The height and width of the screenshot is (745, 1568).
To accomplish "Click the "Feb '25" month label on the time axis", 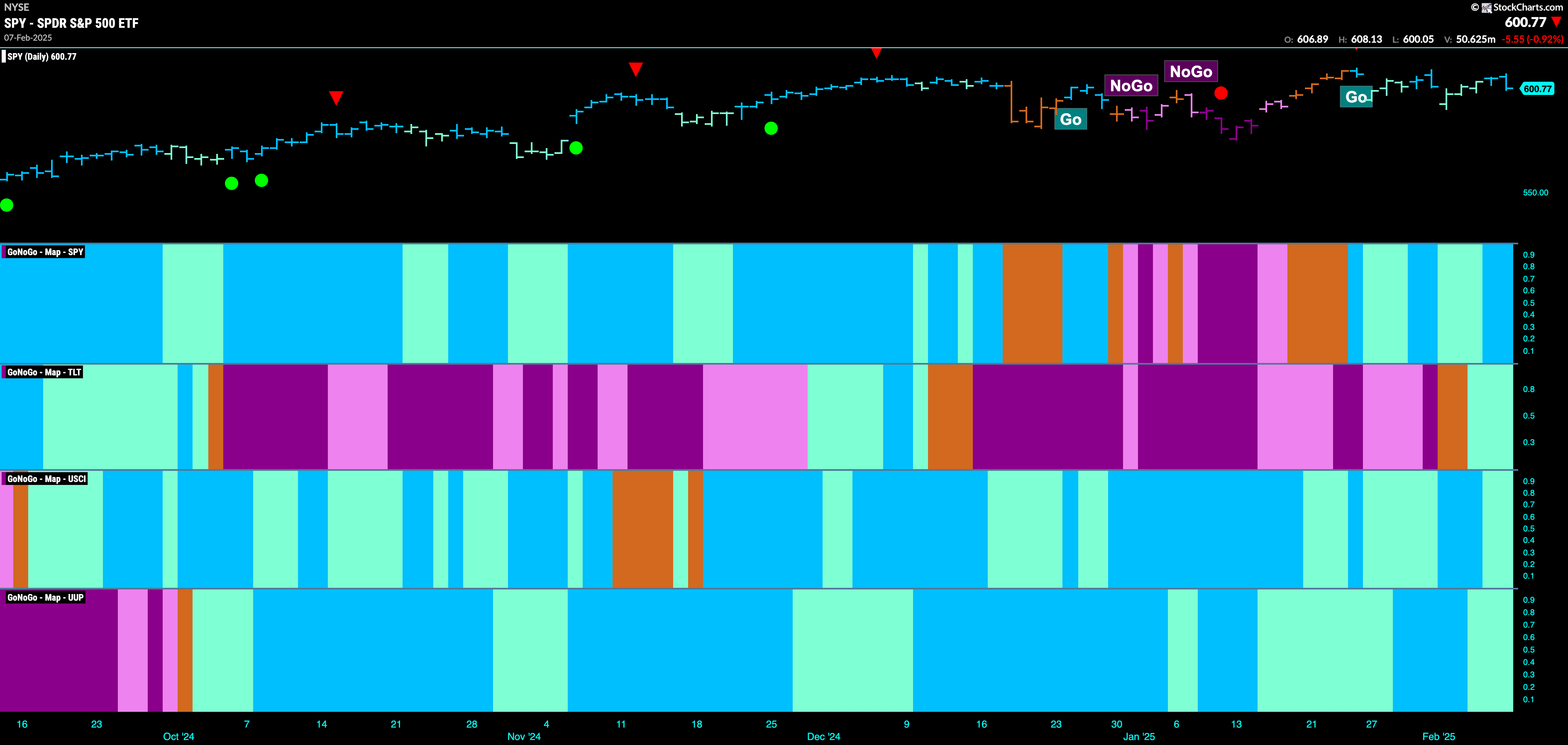I will point(1439,736).
